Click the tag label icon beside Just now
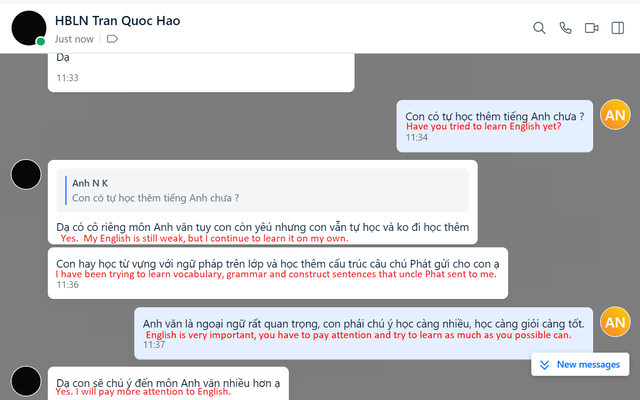Viewport: 640px width, 400px height. (x=112, y=39)
